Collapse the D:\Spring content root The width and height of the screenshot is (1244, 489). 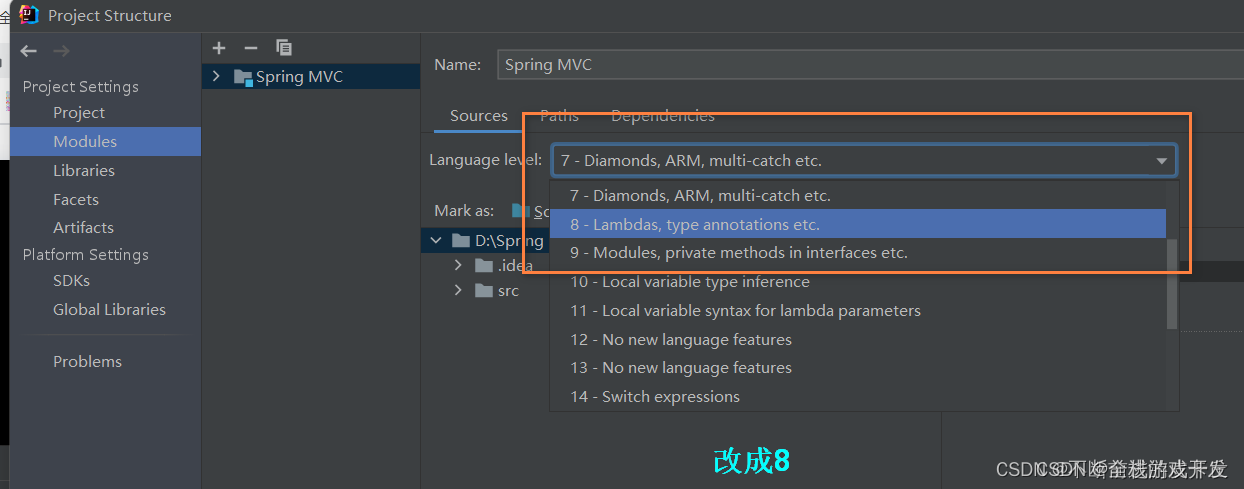(435, 241)
